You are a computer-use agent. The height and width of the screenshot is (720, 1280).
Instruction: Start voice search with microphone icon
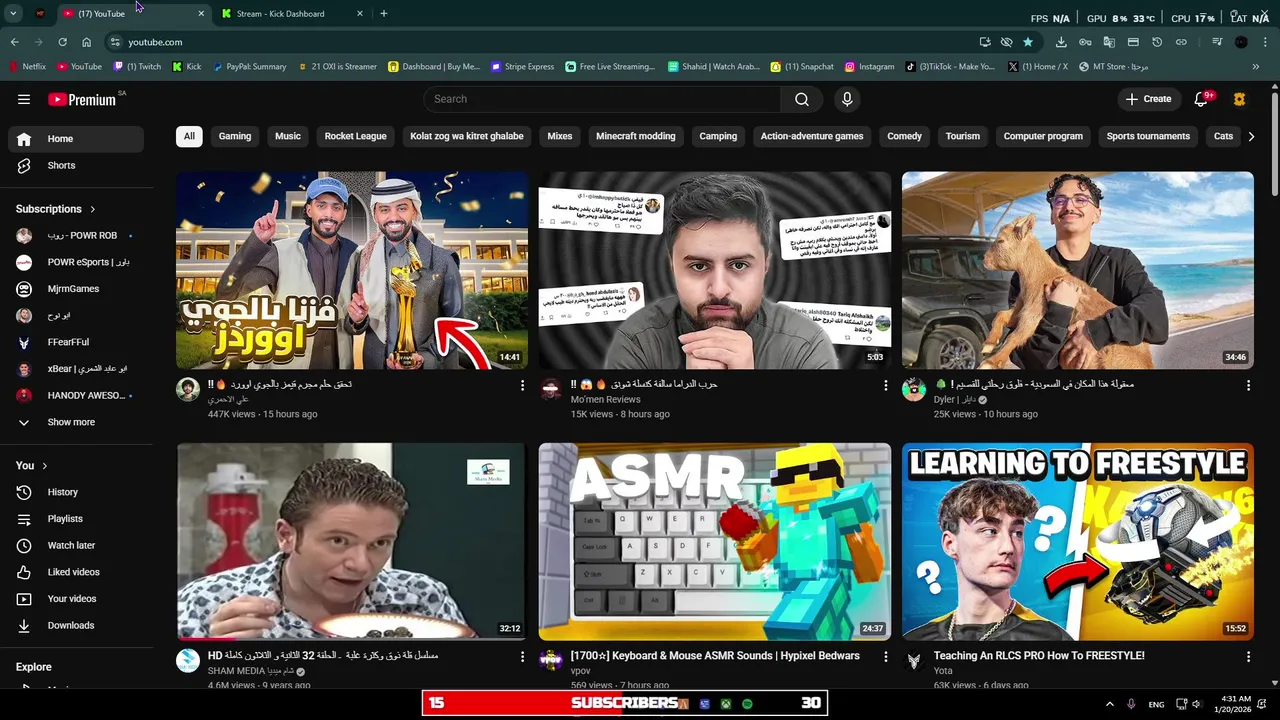(847, 99)
